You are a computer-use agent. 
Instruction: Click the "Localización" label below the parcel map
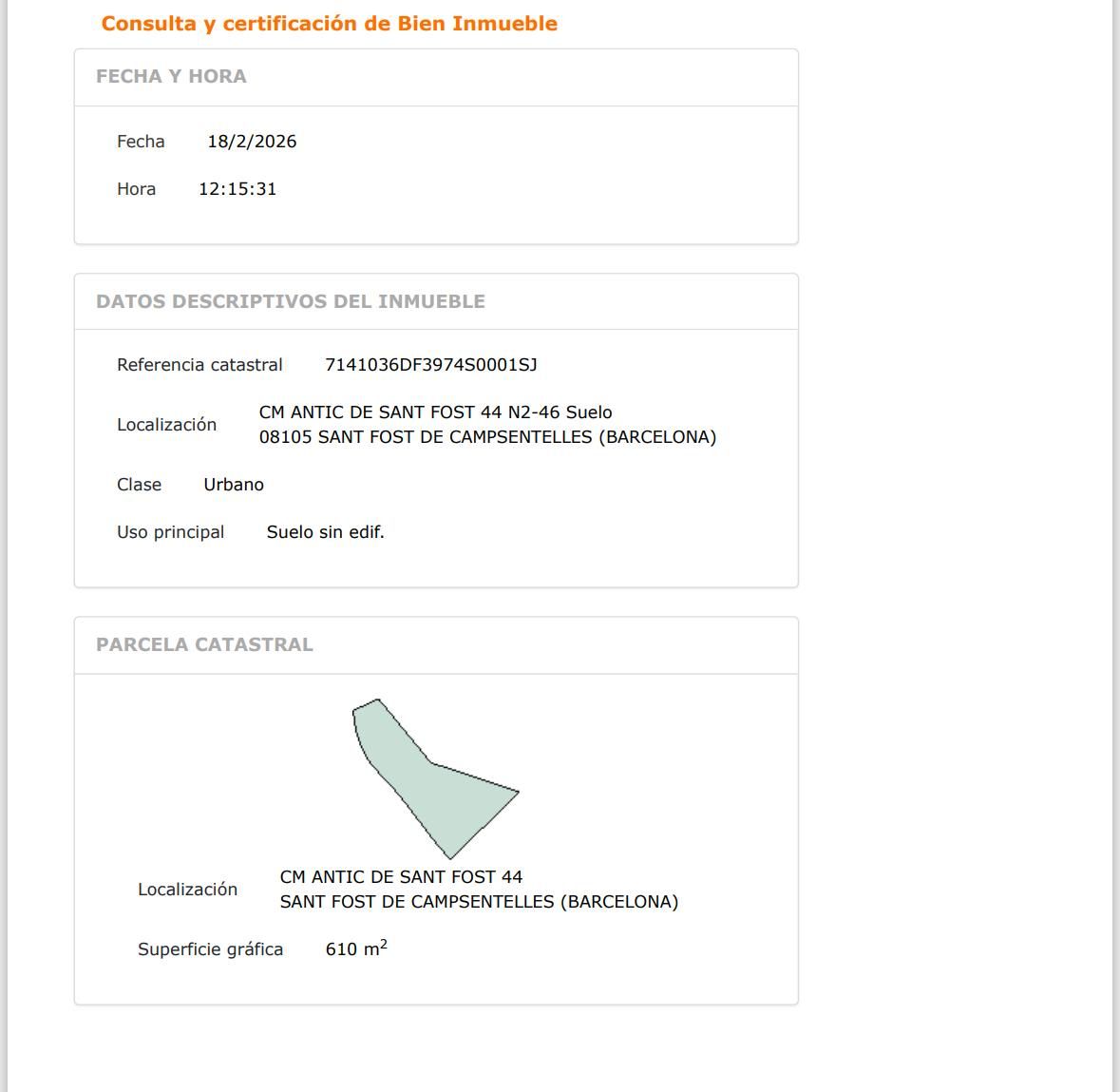pyautogui.click(x=187, y=890)
